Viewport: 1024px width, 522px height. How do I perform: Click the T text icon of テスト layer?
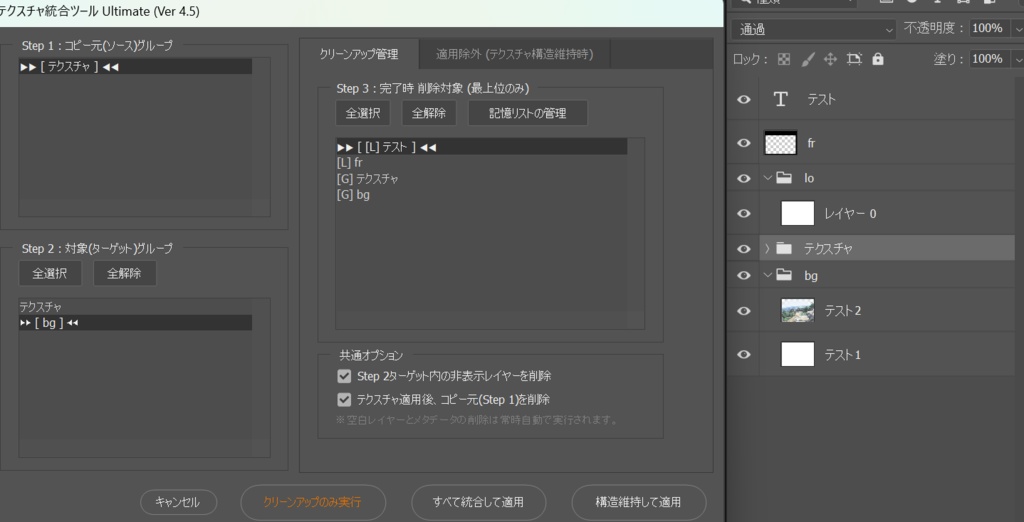click(780, 99)
